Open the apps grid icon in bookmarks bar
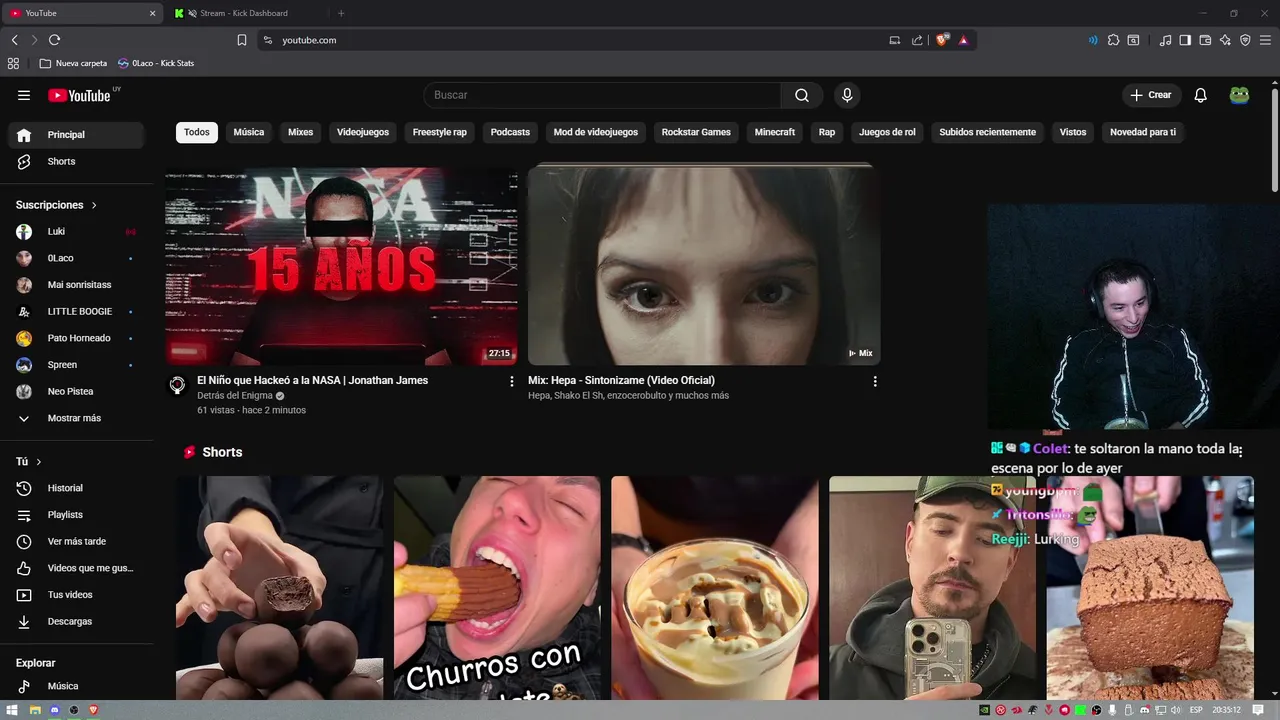The width and height of the screenshot is (1280, 720). [13, 63]
